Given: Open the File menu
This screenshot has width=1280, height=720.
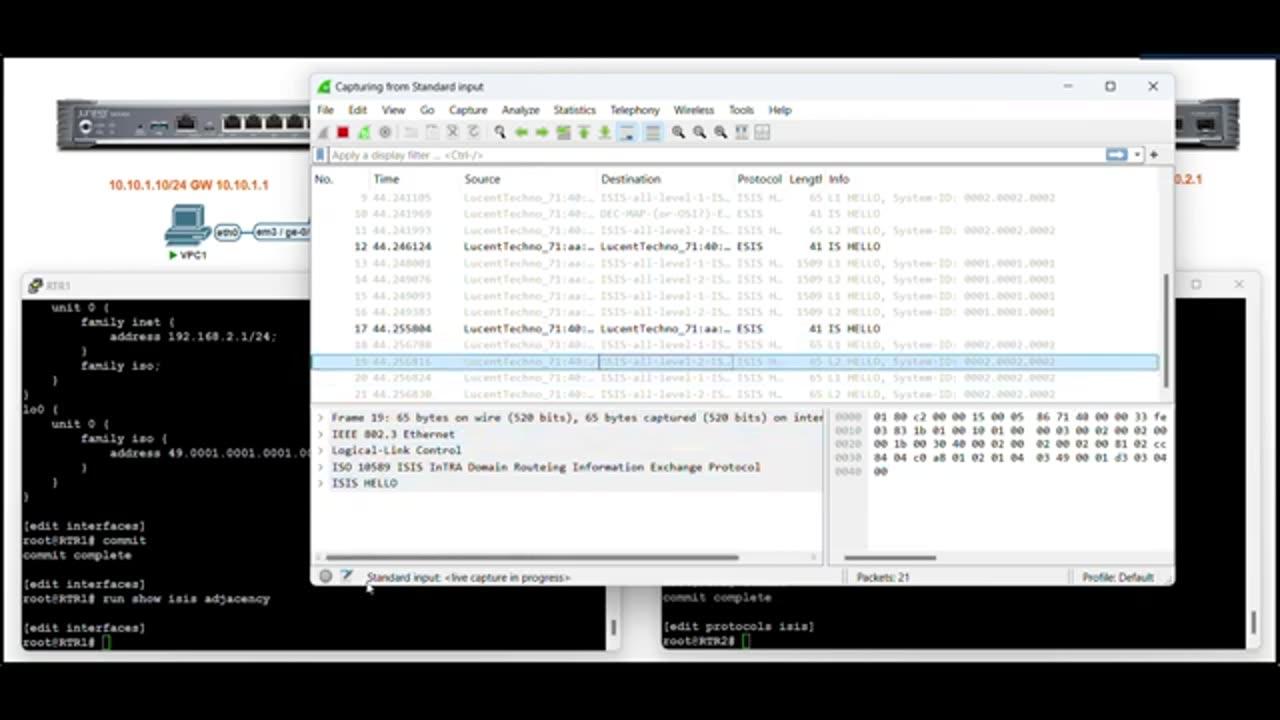Looking at the screenshot, I should (325, 110).
